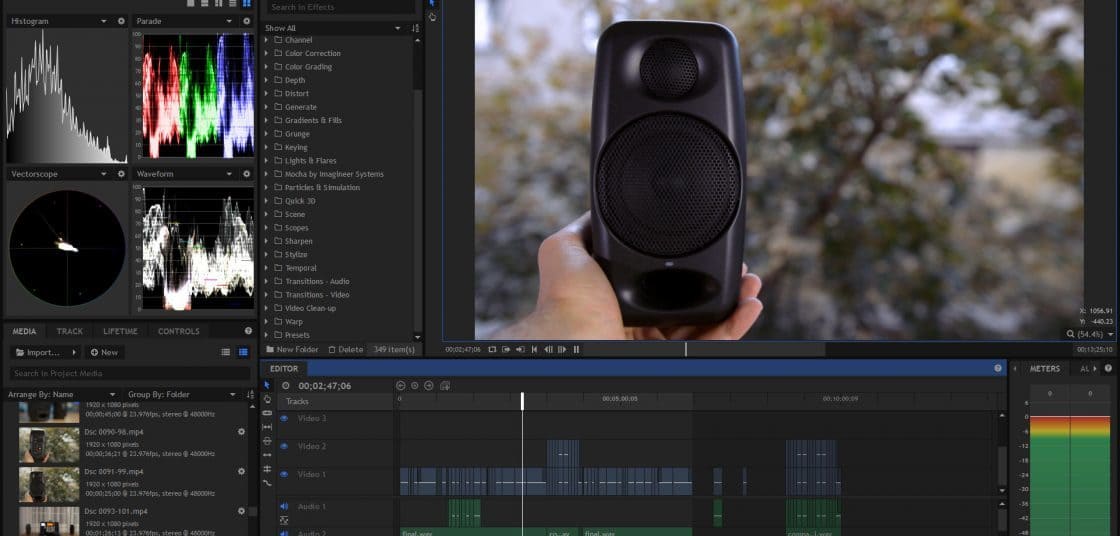Click the Set In Point viewer icon
The height and width of the screenshot is (536, 1120).
click(506, 349)
